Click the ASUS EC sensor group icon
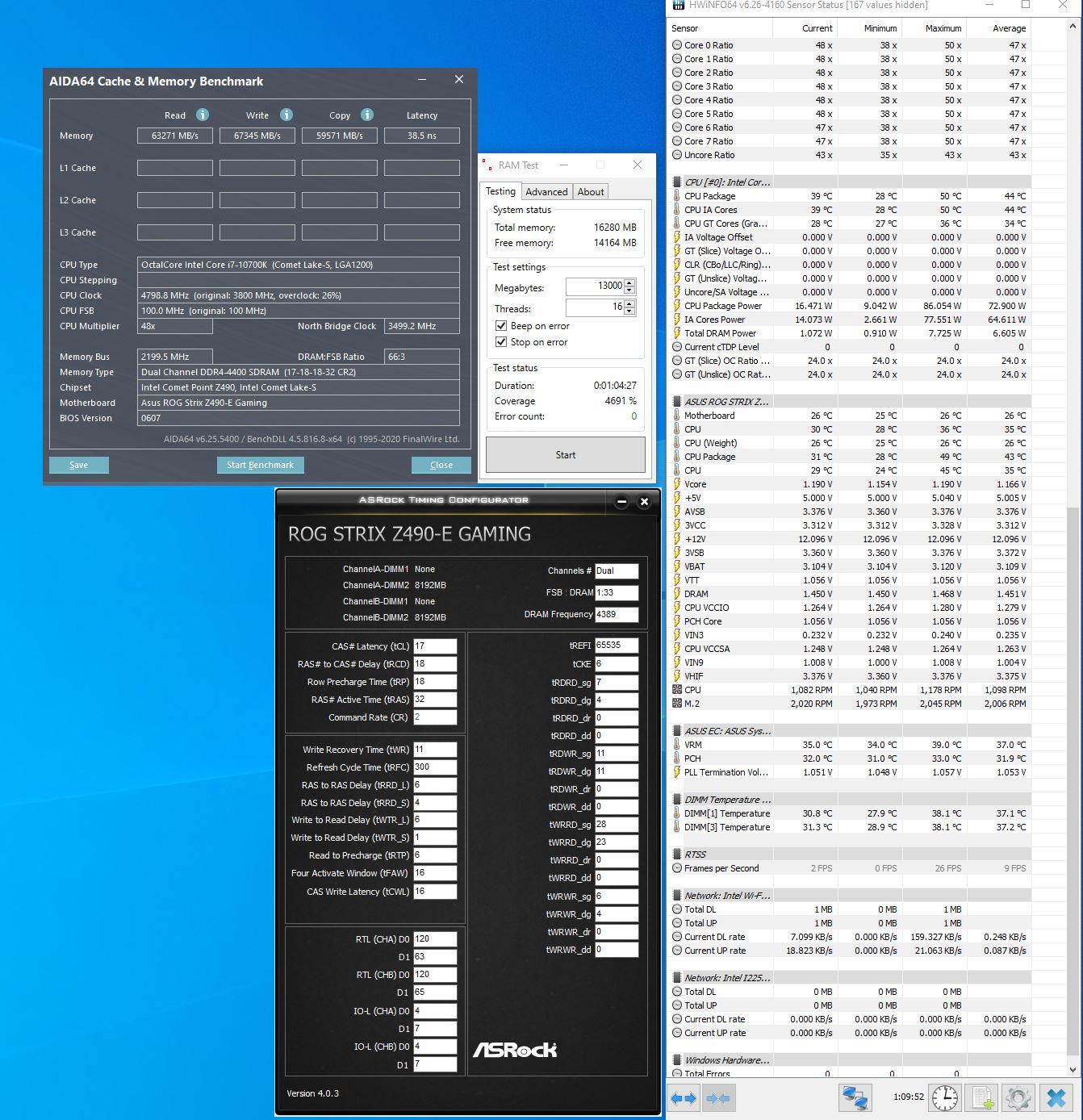 tap(677, 731)
